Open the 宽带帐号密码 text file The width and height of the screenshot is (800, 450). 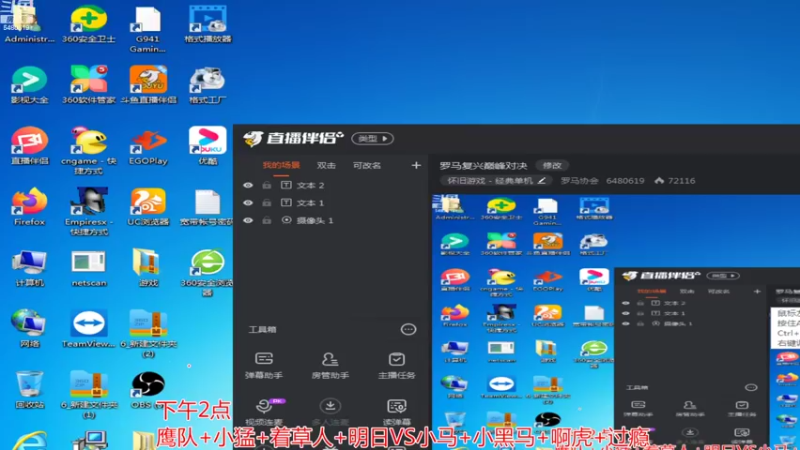(x=208, y=207)
